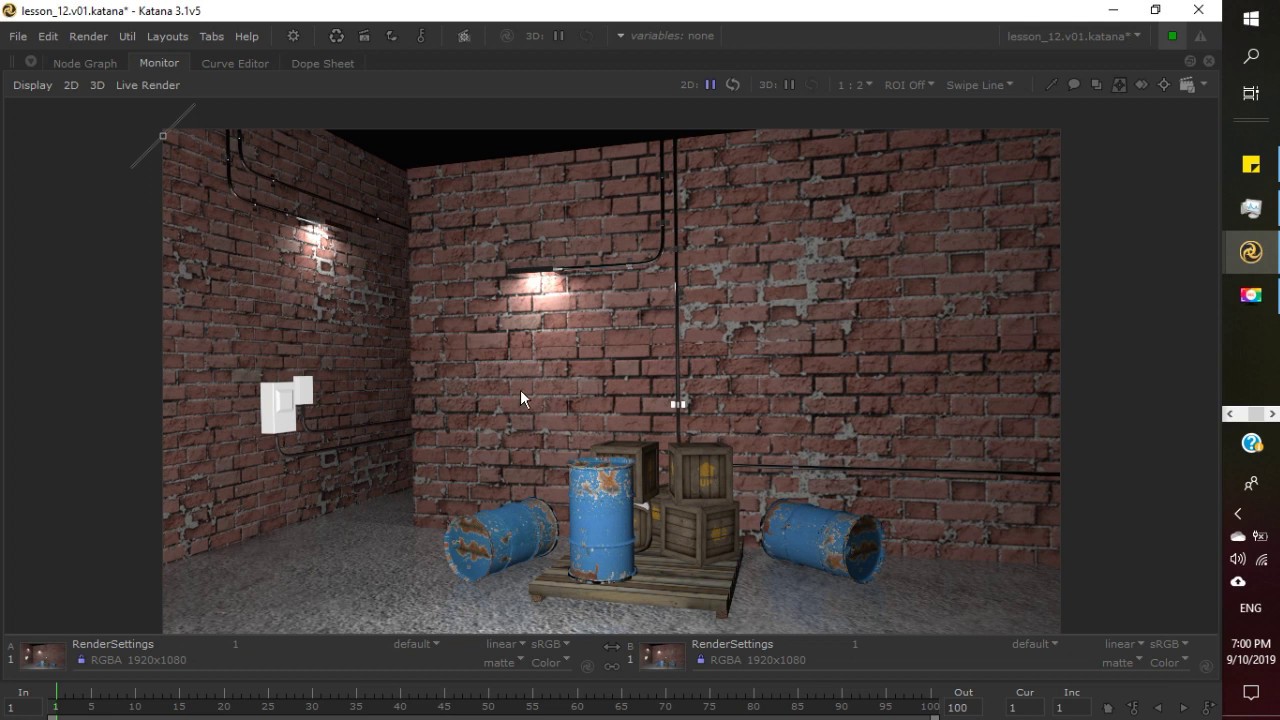Open image B's default pass dropdown

tap(1035, 644)
